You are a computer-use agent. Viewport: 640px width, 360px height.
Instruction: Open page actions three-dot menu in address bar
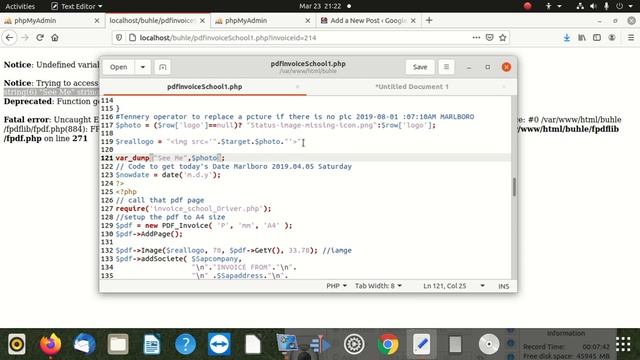pyautogui.click(x=476, y=38)
